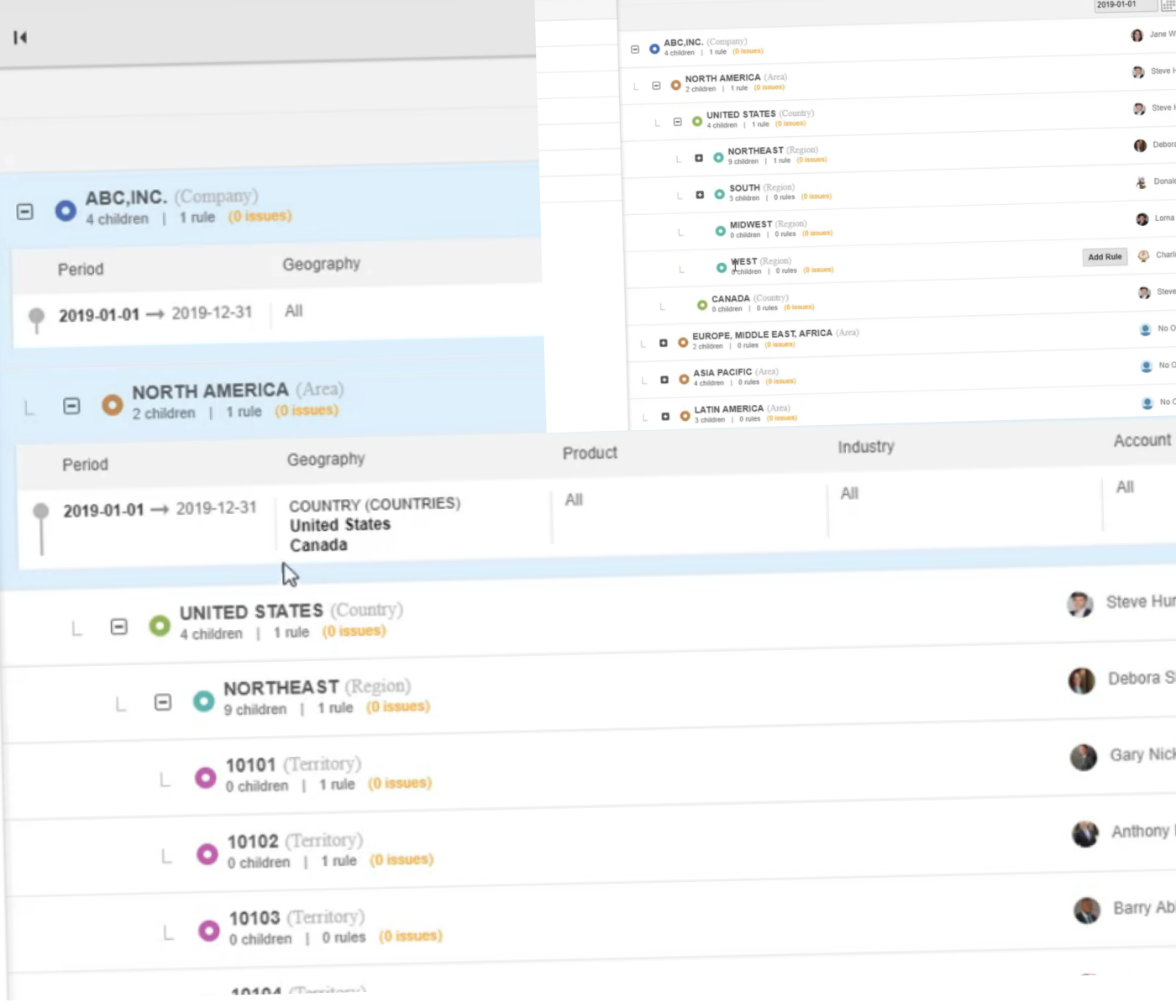The width and height of the screenshot is (1176, 1008).
Task: Click "4 children" in enlarged ABC,INC. row
Action: coord(117,219)
